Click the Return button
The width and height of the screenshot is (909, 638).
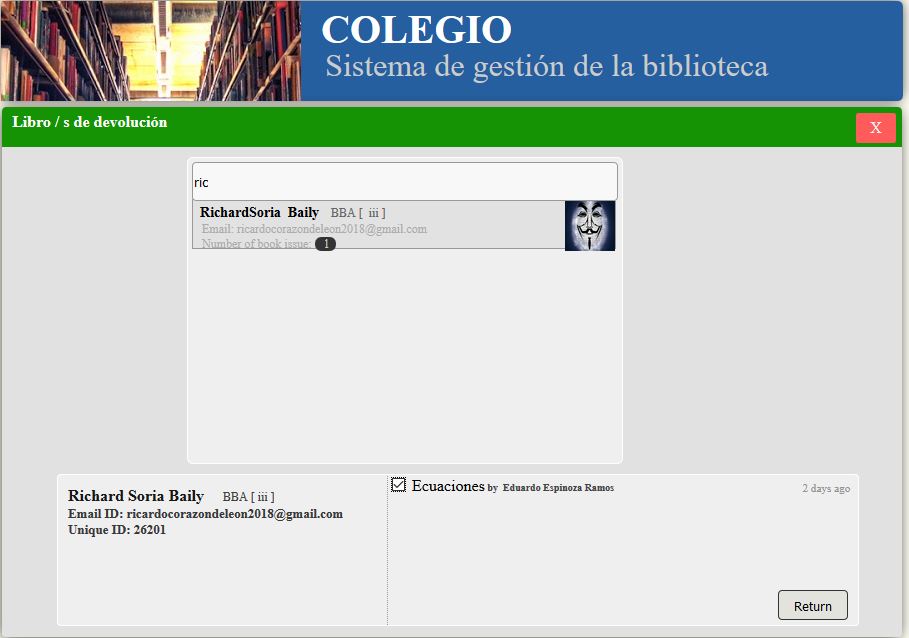[812, 605]
